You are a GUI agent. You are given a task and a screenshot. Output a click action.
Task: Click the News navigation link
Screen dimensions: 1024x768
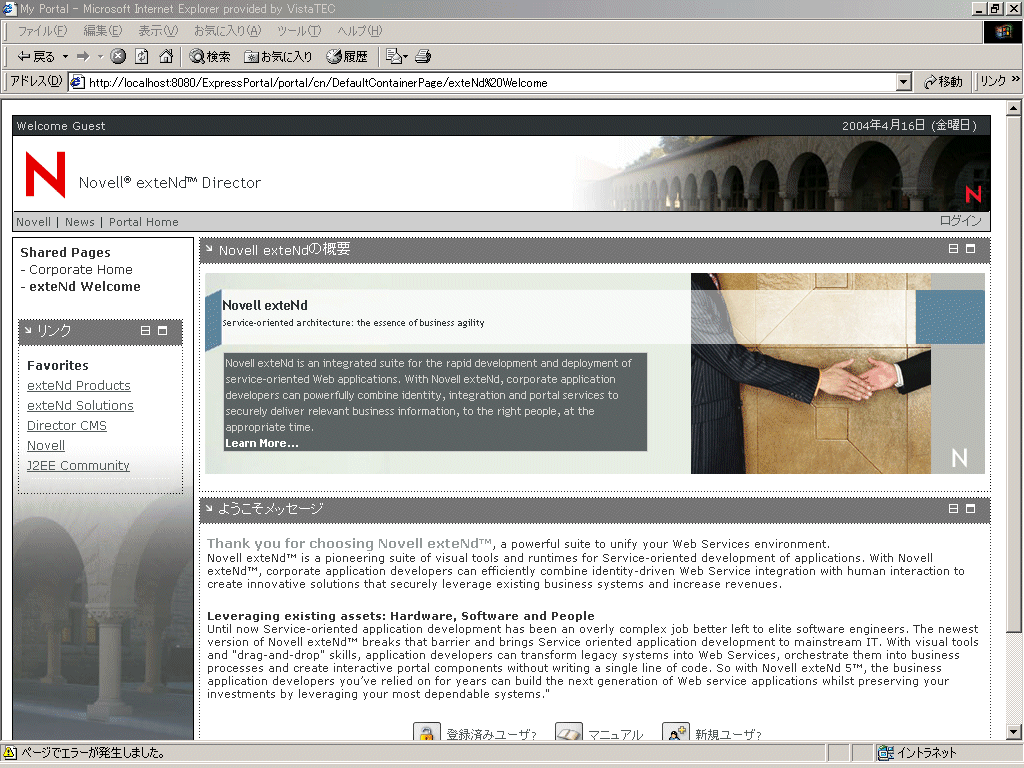tap(80, 222)
